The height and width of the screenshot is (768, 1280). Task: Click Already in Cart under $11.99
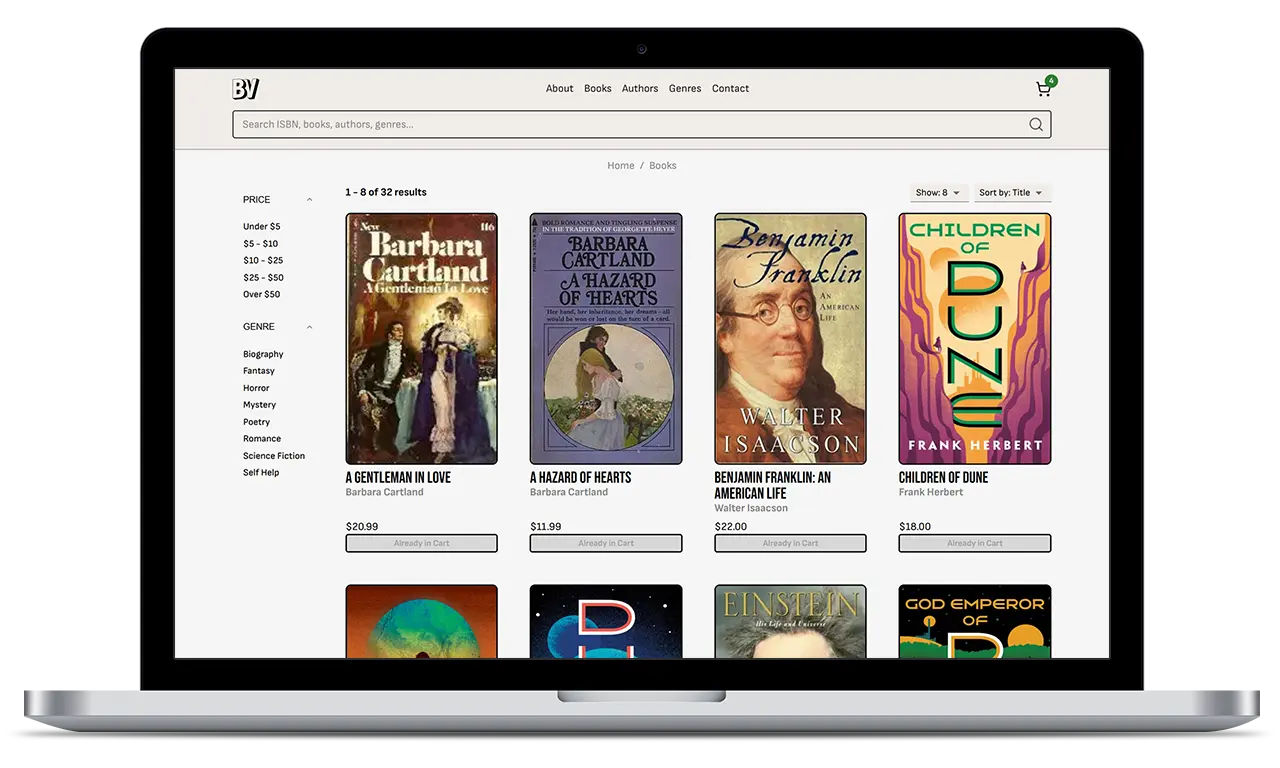606,544
